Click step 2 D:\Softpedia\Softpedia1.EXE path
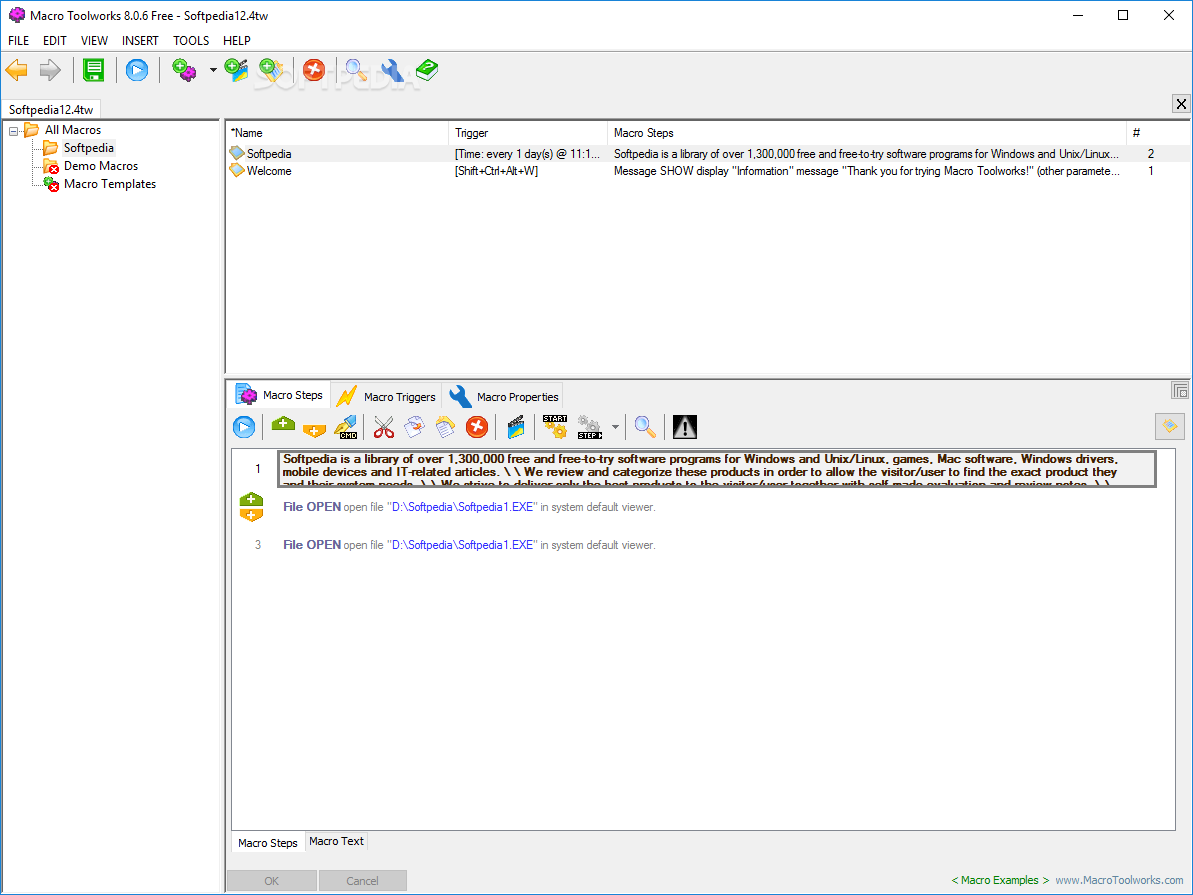Image resolution: width=1193 pixels, height=895 pixels. (x=462, y=507)
